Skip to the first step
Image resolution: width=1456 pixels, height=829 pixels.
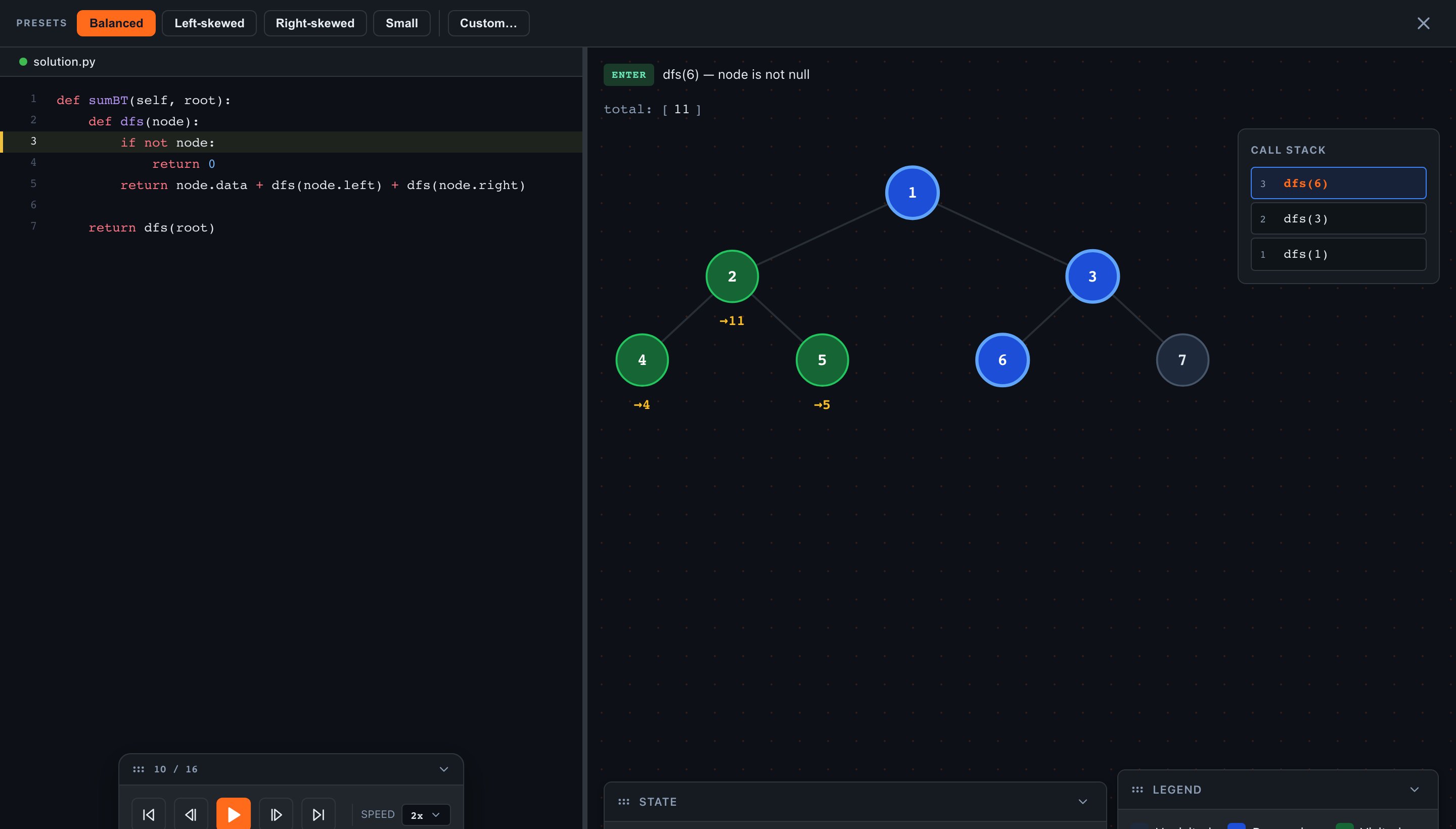149,814
